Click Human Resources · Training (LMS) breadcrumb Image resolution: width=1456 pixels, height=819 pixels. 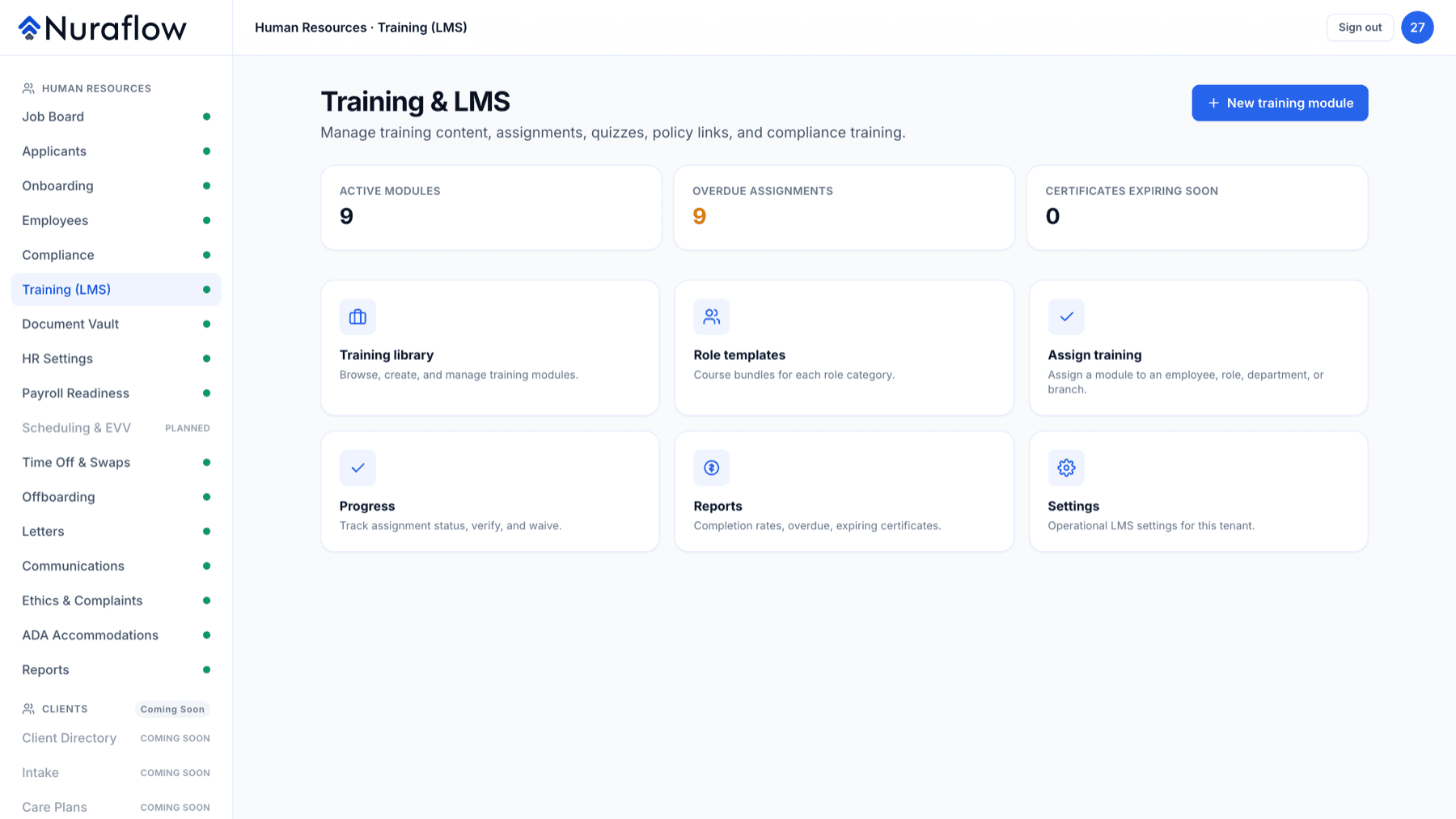[361, 28]
